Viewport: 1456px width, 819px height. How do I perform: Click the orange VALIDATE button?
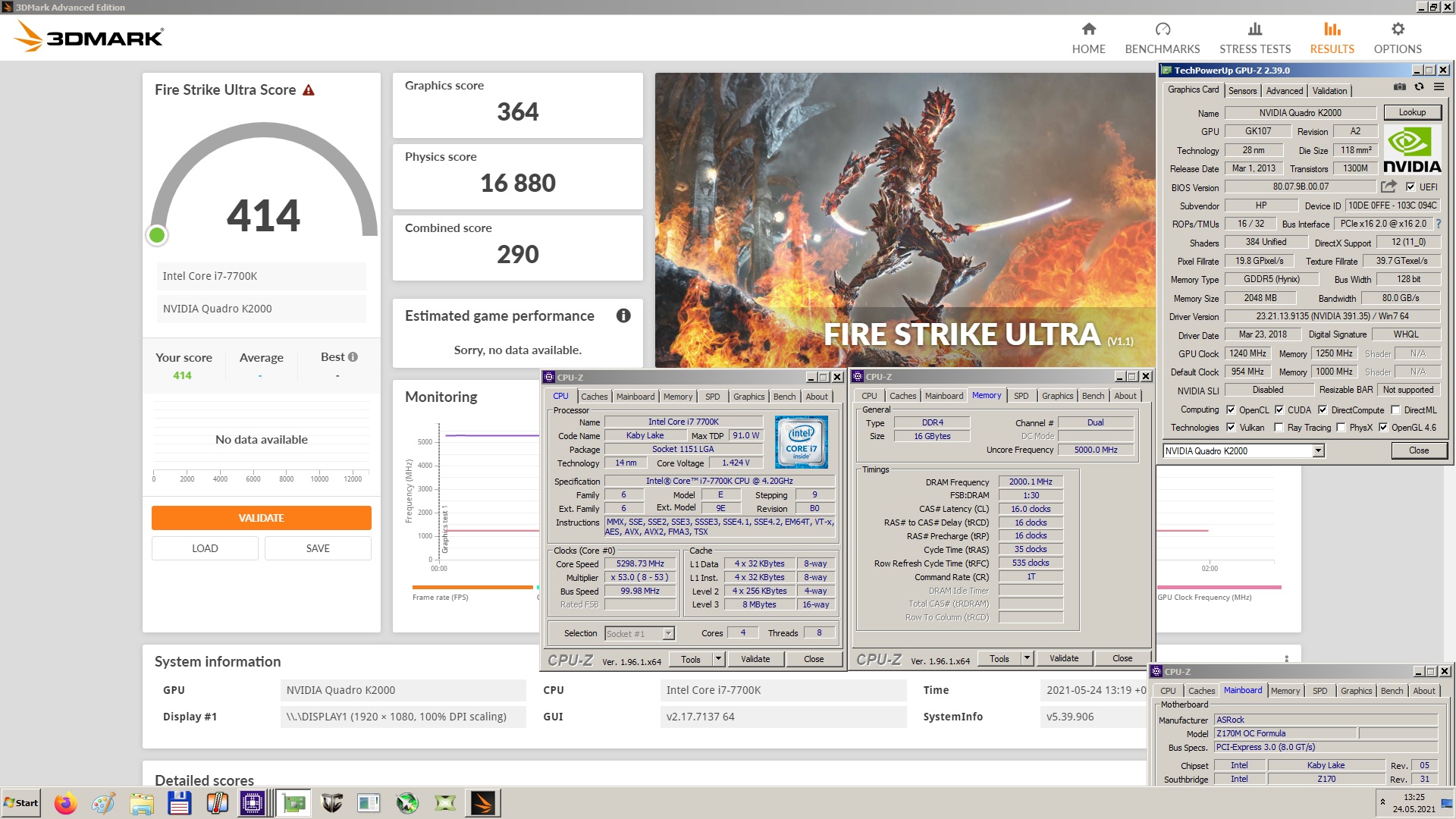point(261,518)
